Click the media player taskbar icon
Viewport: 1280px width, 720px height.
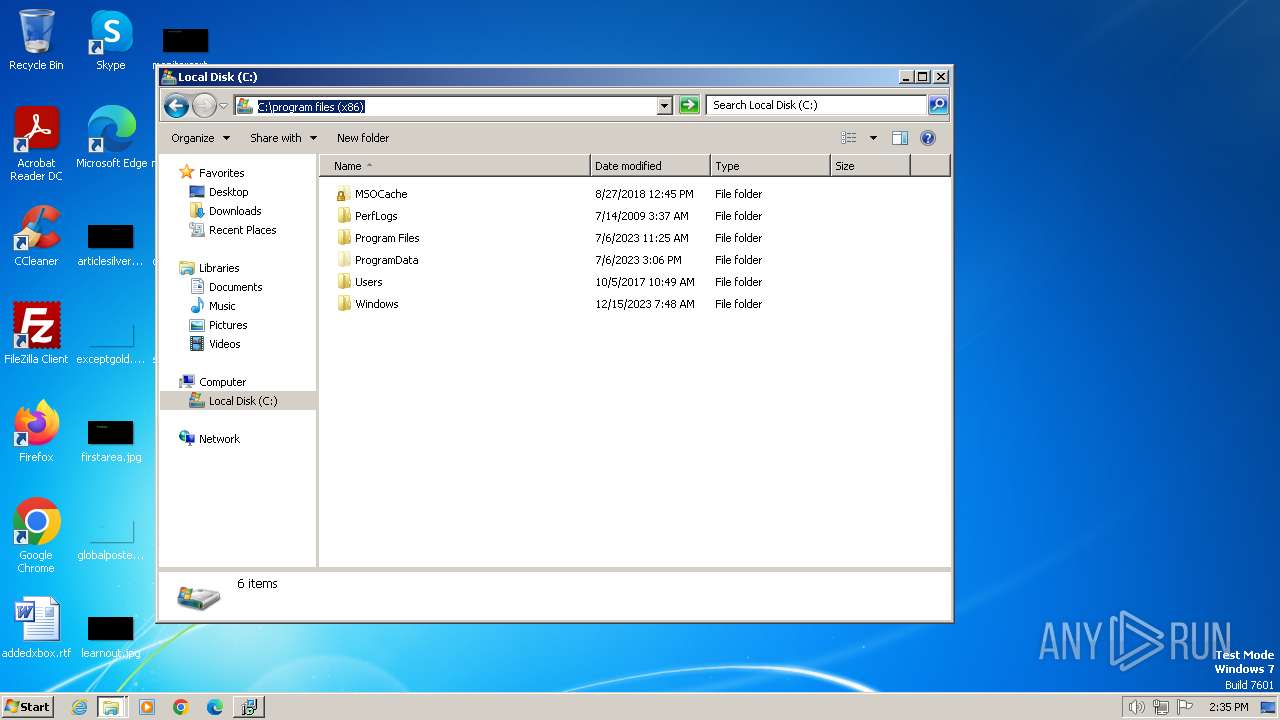click(147, 707)
